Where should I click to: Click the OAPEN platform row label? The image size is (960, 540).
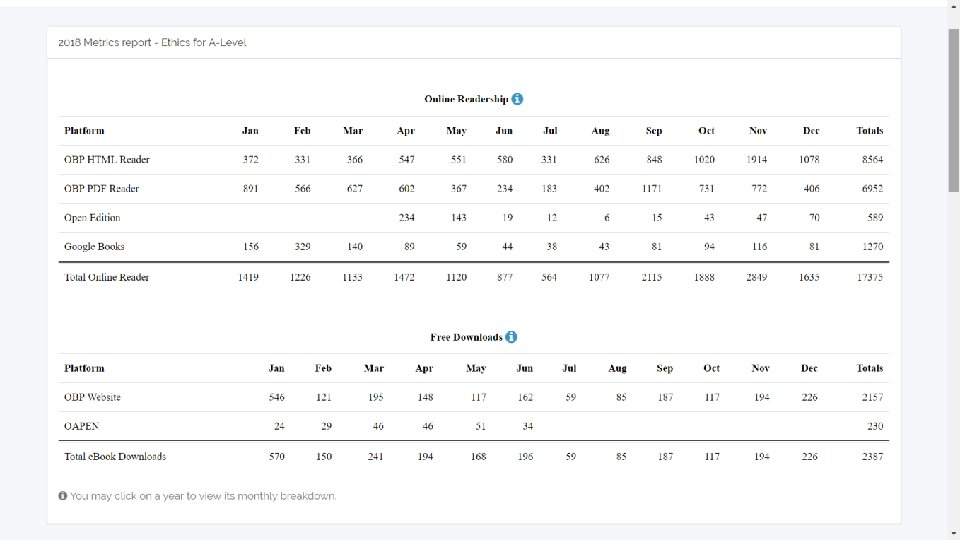[80, 427]
